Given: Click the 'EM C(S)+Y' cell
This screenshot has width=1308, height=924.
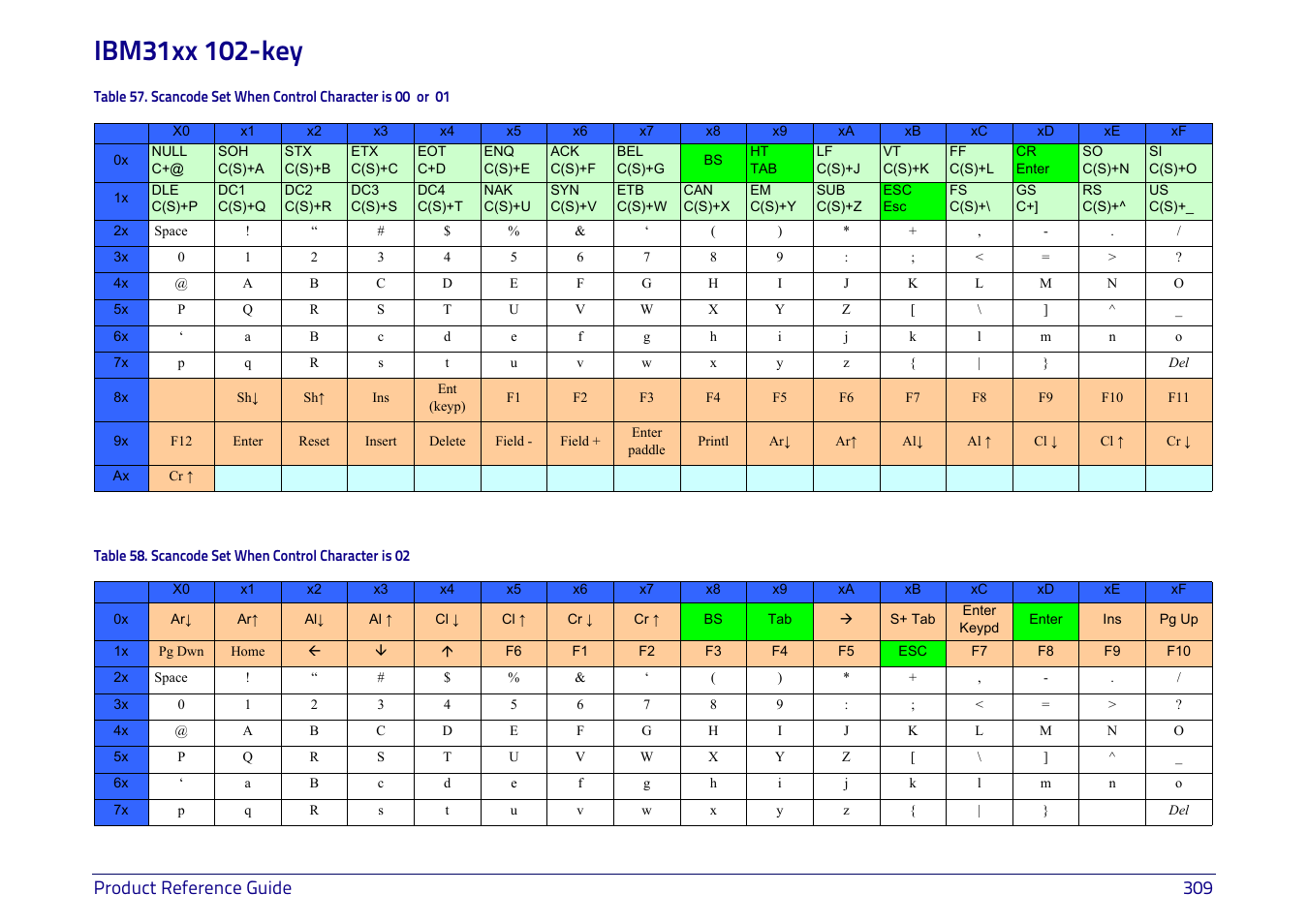Looking at the screenshot, I should coord(780,200).
